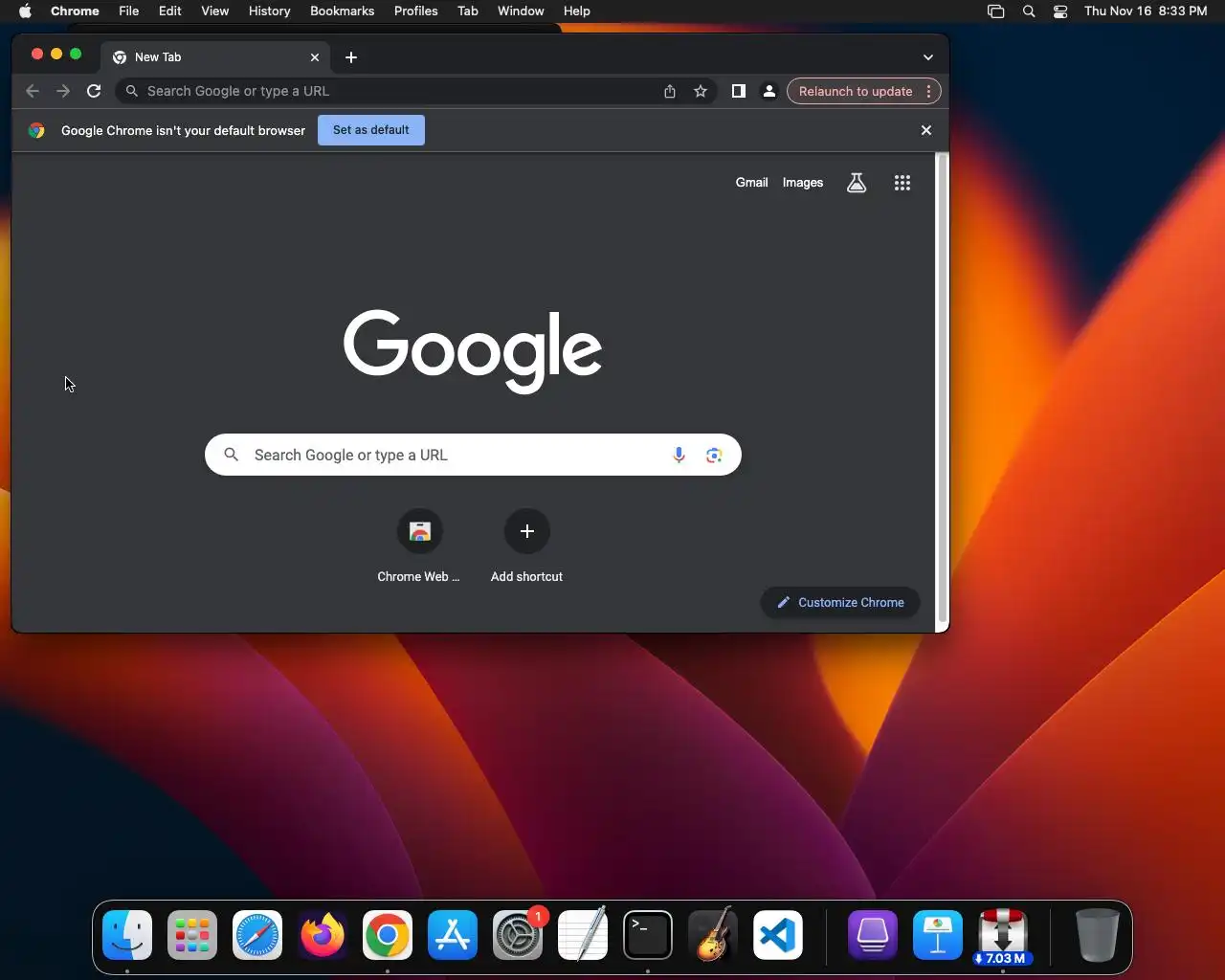Click the Chrome icon in the Dock
This screenshot has width=1225, height=980.
[x=388, y=935]
